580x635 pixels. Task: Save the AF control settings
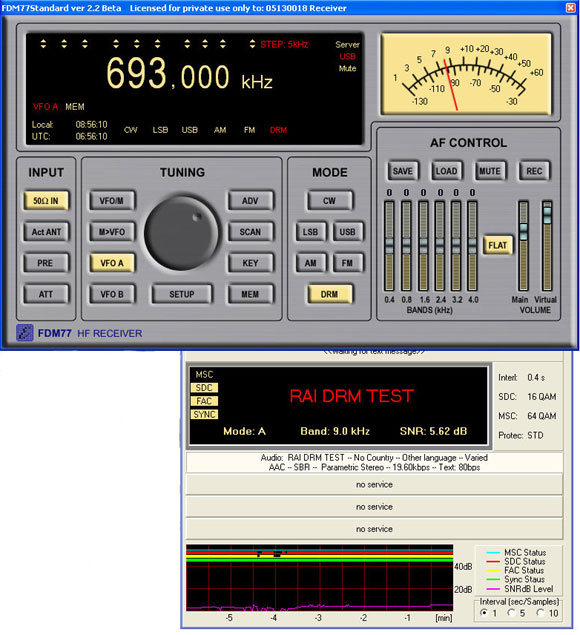[x=403, y=171]
